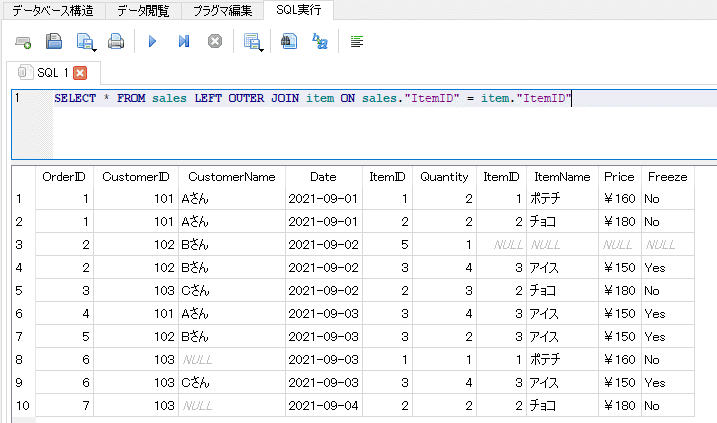Click the stop execution icon
717x423 pixels.
pyautogui.click(x=215, y=42)
